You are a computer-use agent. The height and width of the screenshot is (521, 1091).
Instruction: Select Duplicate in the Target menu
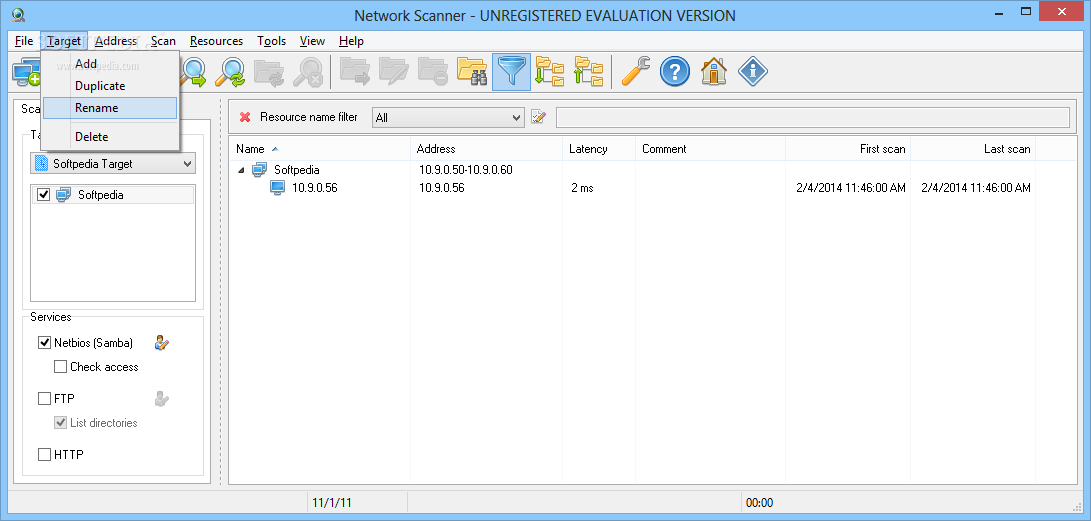[x=110, y=86]
